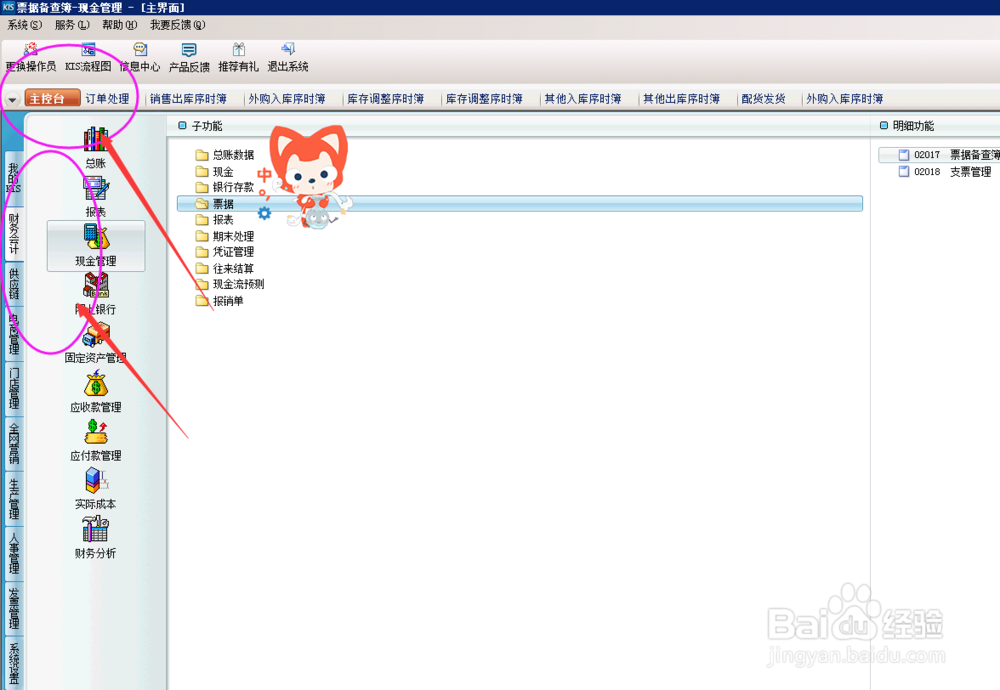Open the 我要反馈 menu
This screenshot has width=1000, height=690.
point(177,25)
